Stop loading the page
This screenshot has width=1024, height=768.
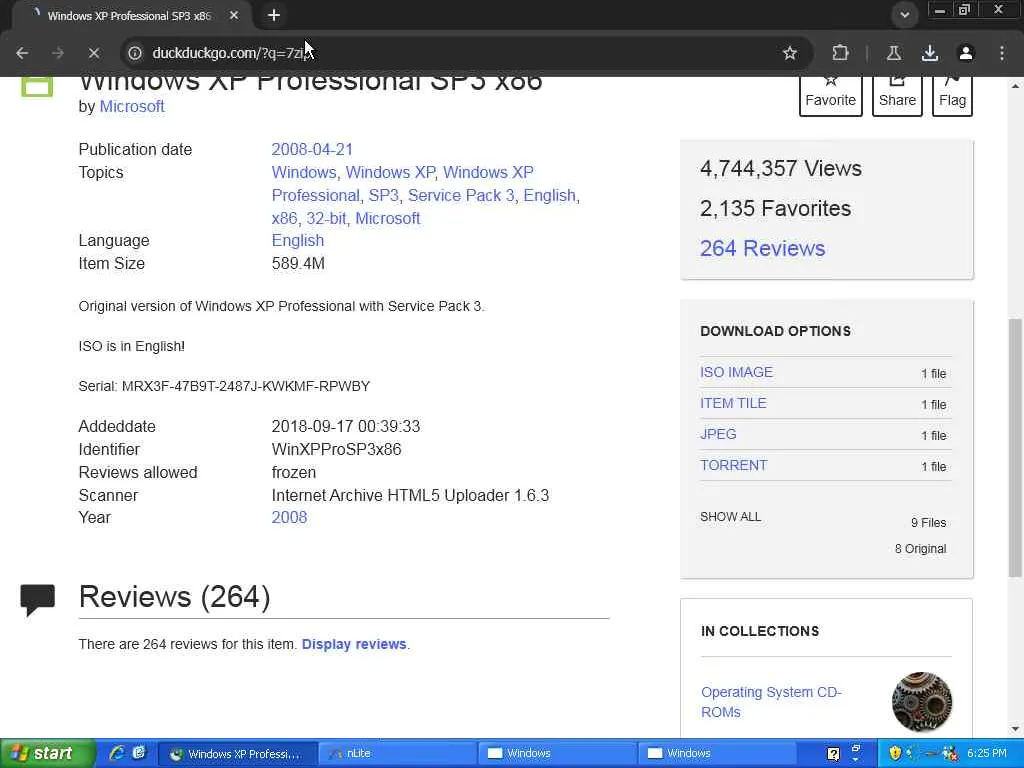[94, 53]
